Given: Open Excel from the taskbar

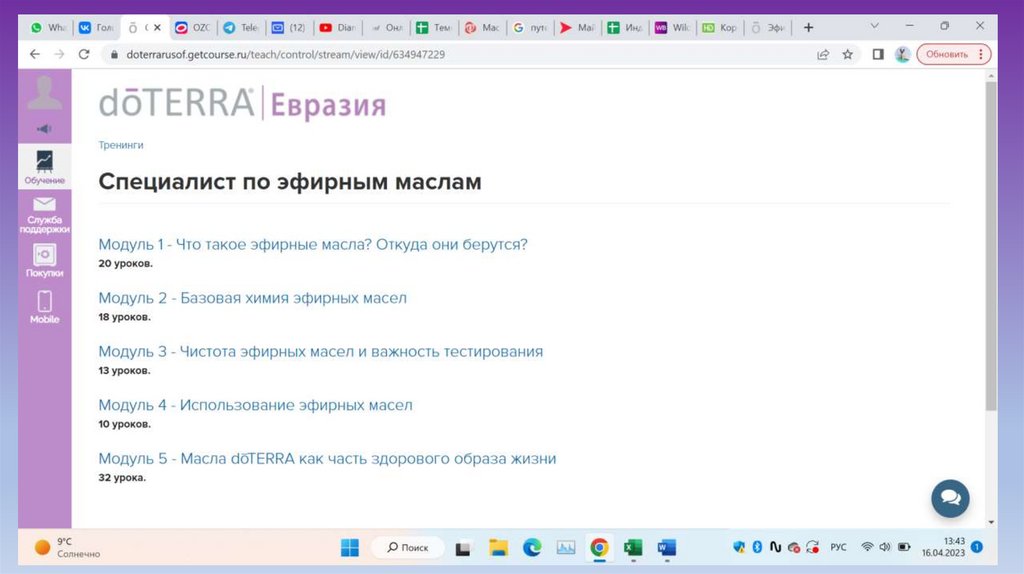Looking at the screenshot, I should 633,547.
